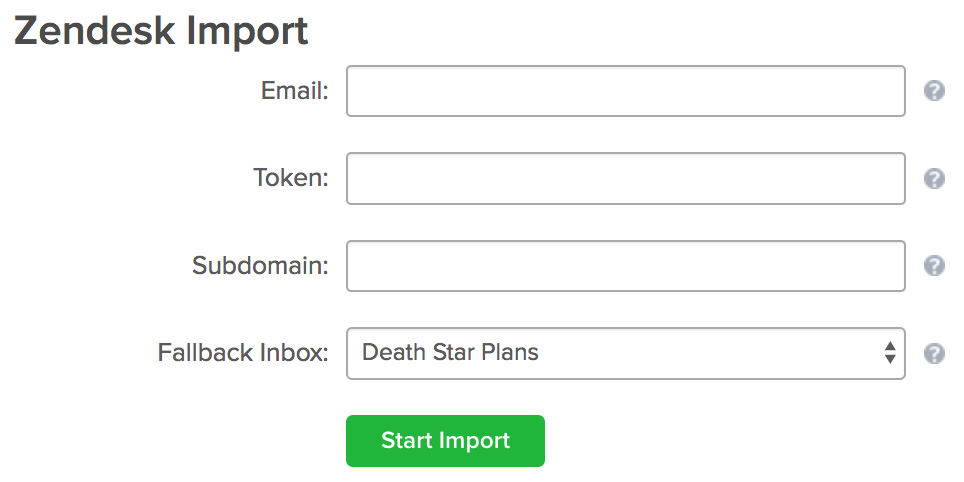Viewport: 964px width, 482px height.
Task: Click the green Start Import button text
Action: pos(445,441)
